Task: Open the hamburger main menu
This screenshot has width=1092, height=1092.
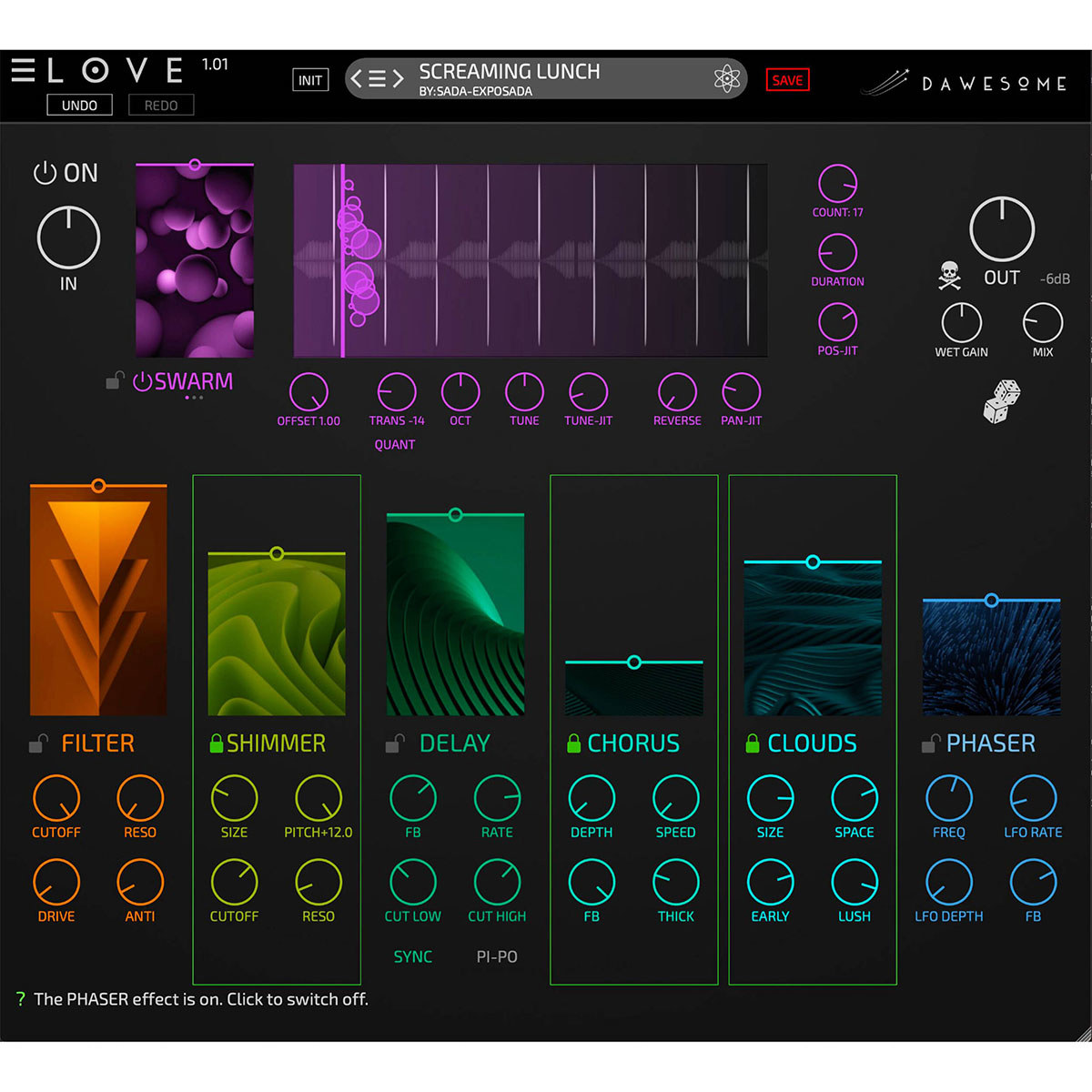Action: tap(24, 71)
